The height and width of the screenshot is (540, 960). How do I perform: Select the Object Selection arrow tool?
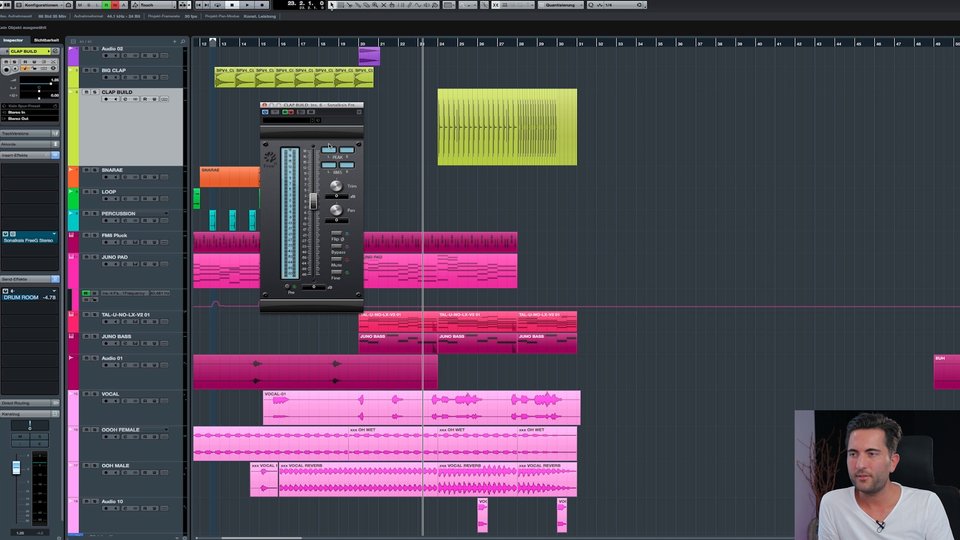pos(331,5)
